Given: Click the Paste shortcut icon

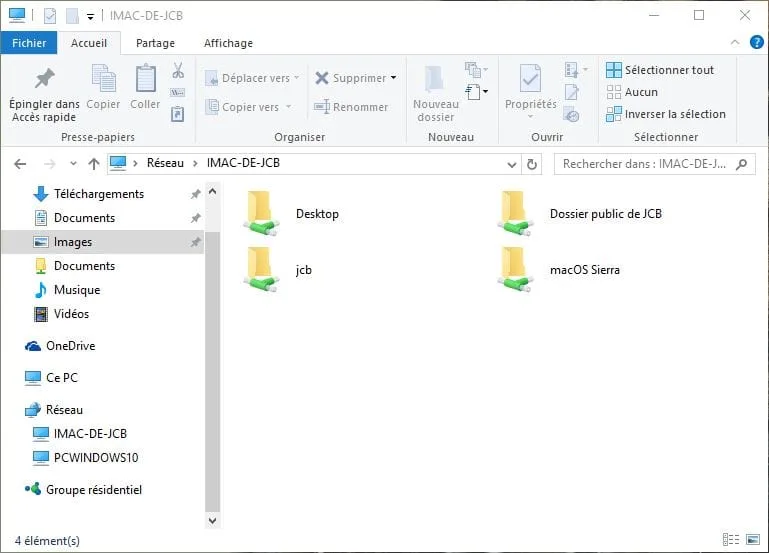Looking at the screenshot, I should (x=178, y=114).
